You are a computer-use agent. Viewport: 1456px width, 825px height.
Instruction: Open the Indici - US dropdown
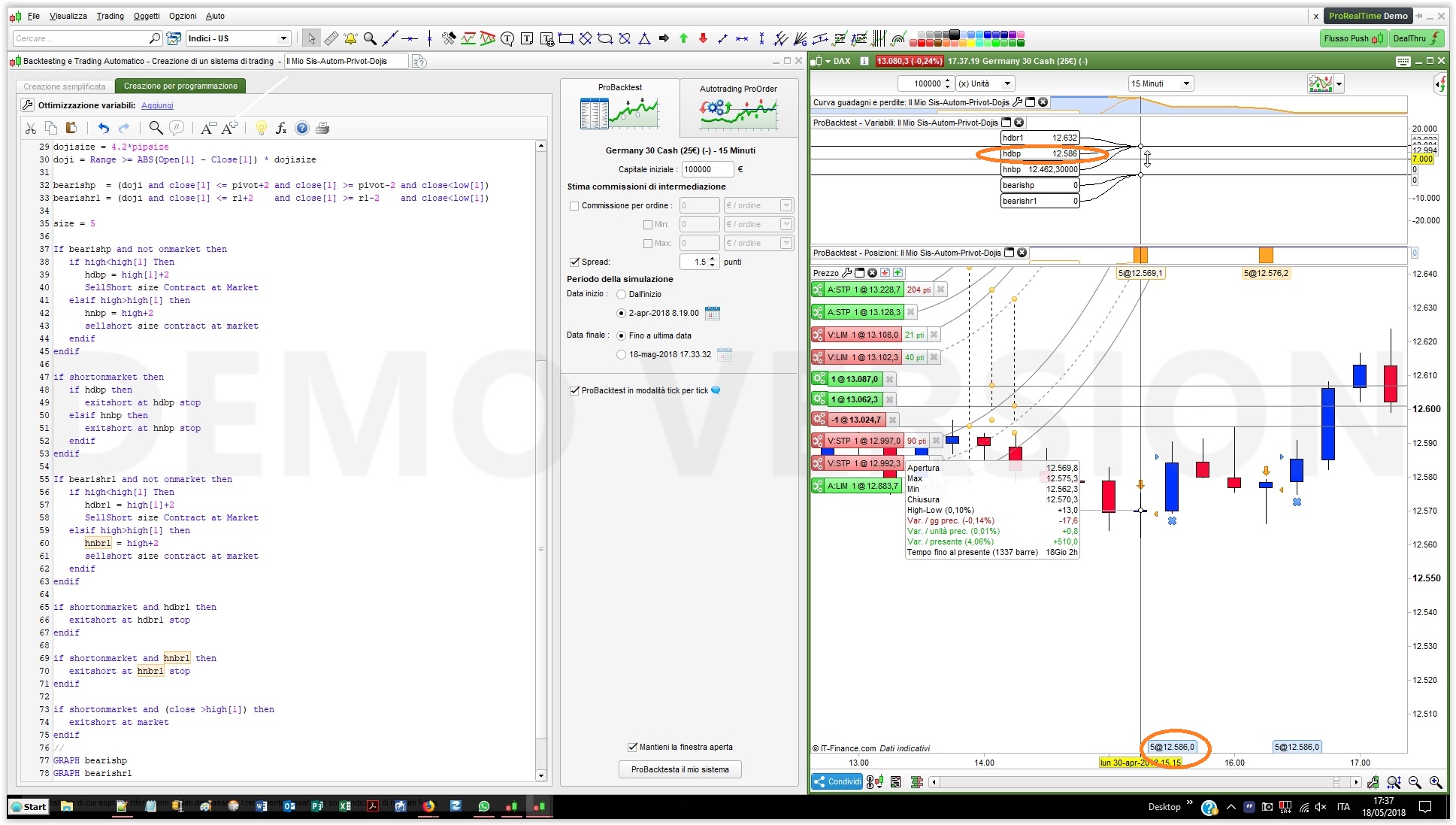(283, 38)
